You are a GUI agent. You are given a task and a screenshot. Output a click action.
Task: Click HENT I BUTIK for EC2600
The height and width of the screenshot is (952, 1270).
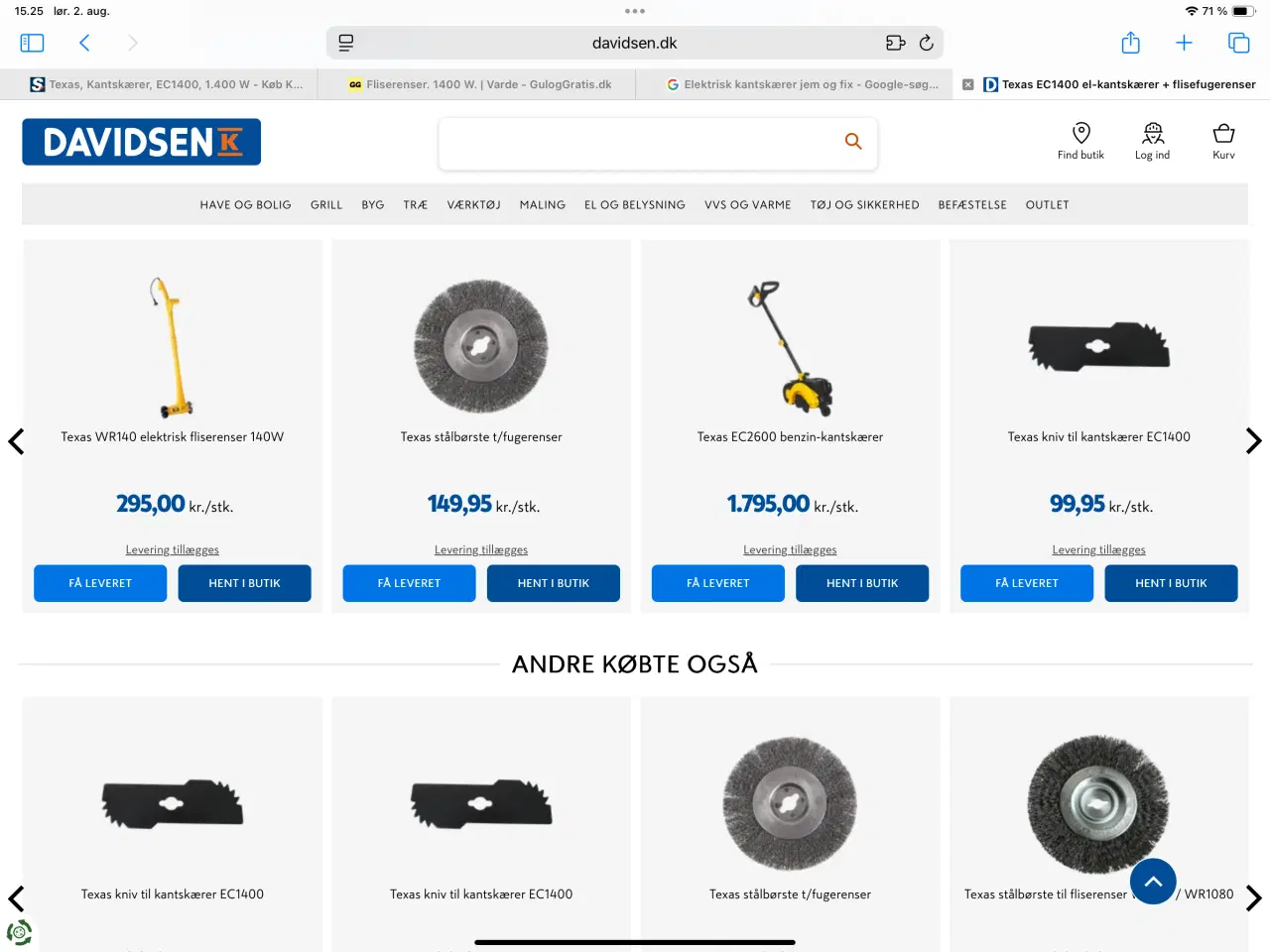click(x=862, y=583)
